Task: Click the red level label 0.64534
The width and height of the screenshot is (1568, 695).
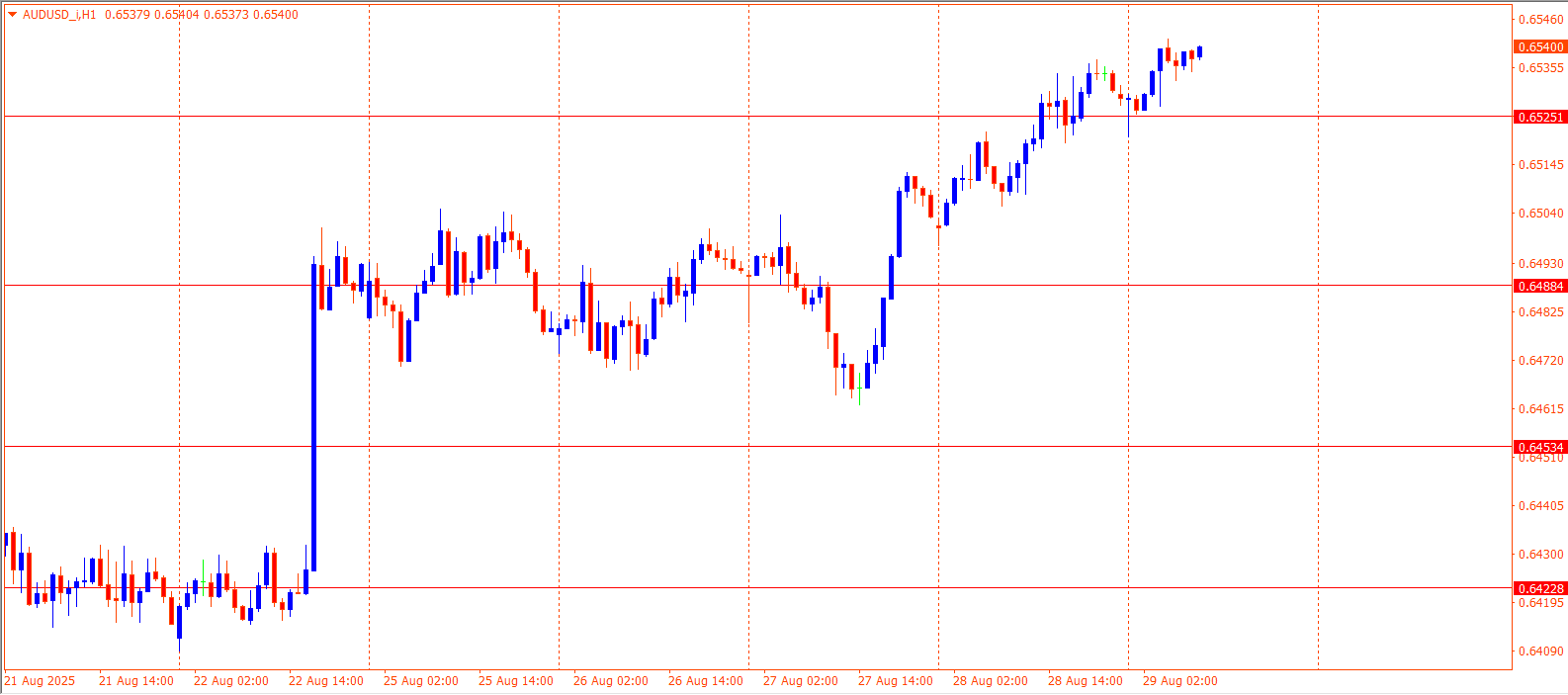Action: [1540, 447]
